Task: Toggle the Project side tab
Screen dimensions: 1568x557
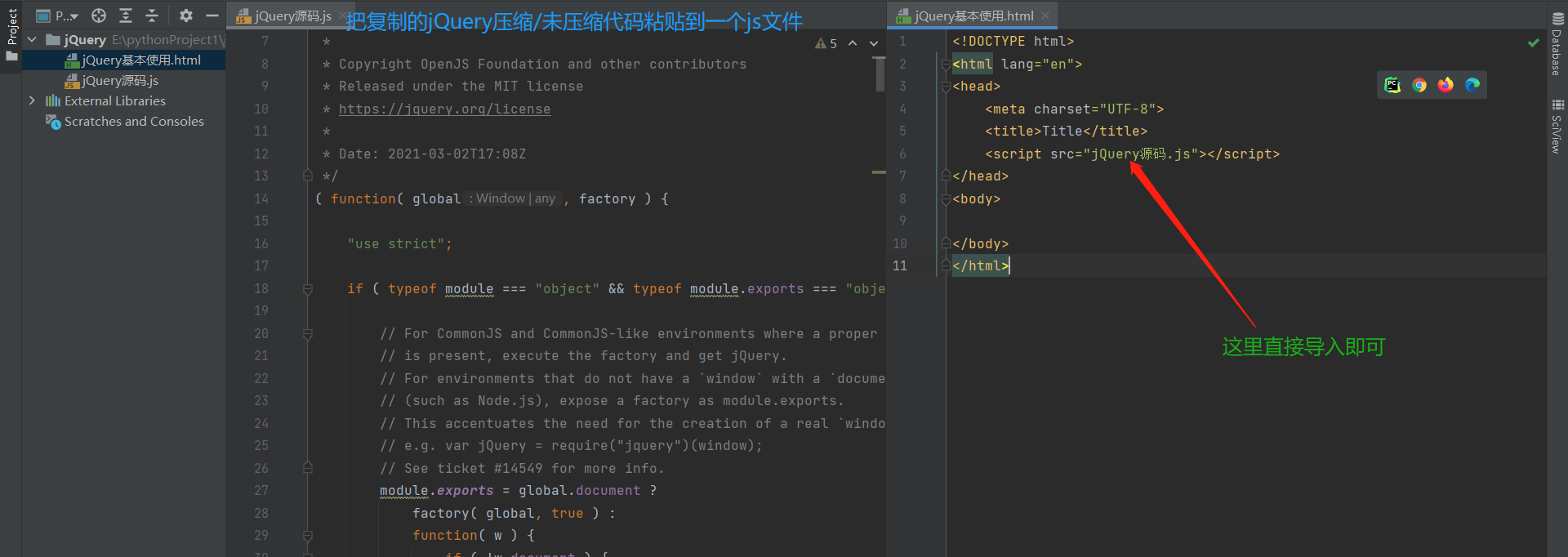Action: click(11, 26)
